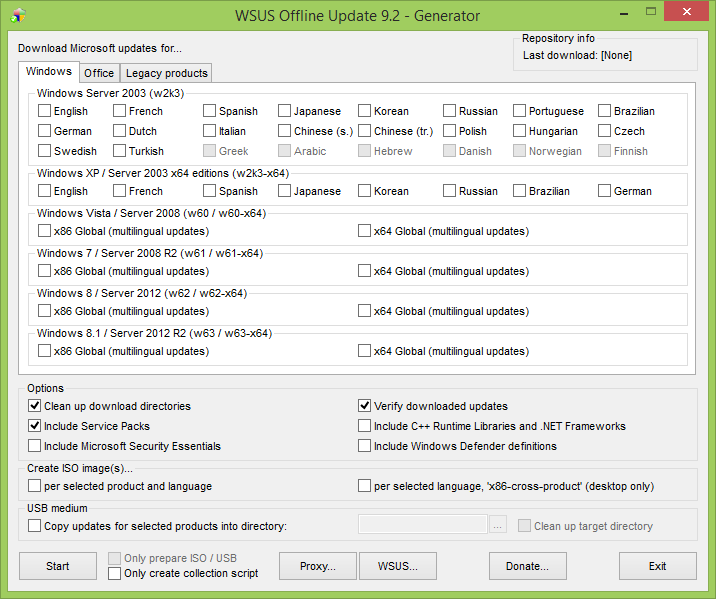This screenshot has width=716, height=599.
Task: Enable Include Microsoft Security Essentials
Action: click(x=36, y=446)
